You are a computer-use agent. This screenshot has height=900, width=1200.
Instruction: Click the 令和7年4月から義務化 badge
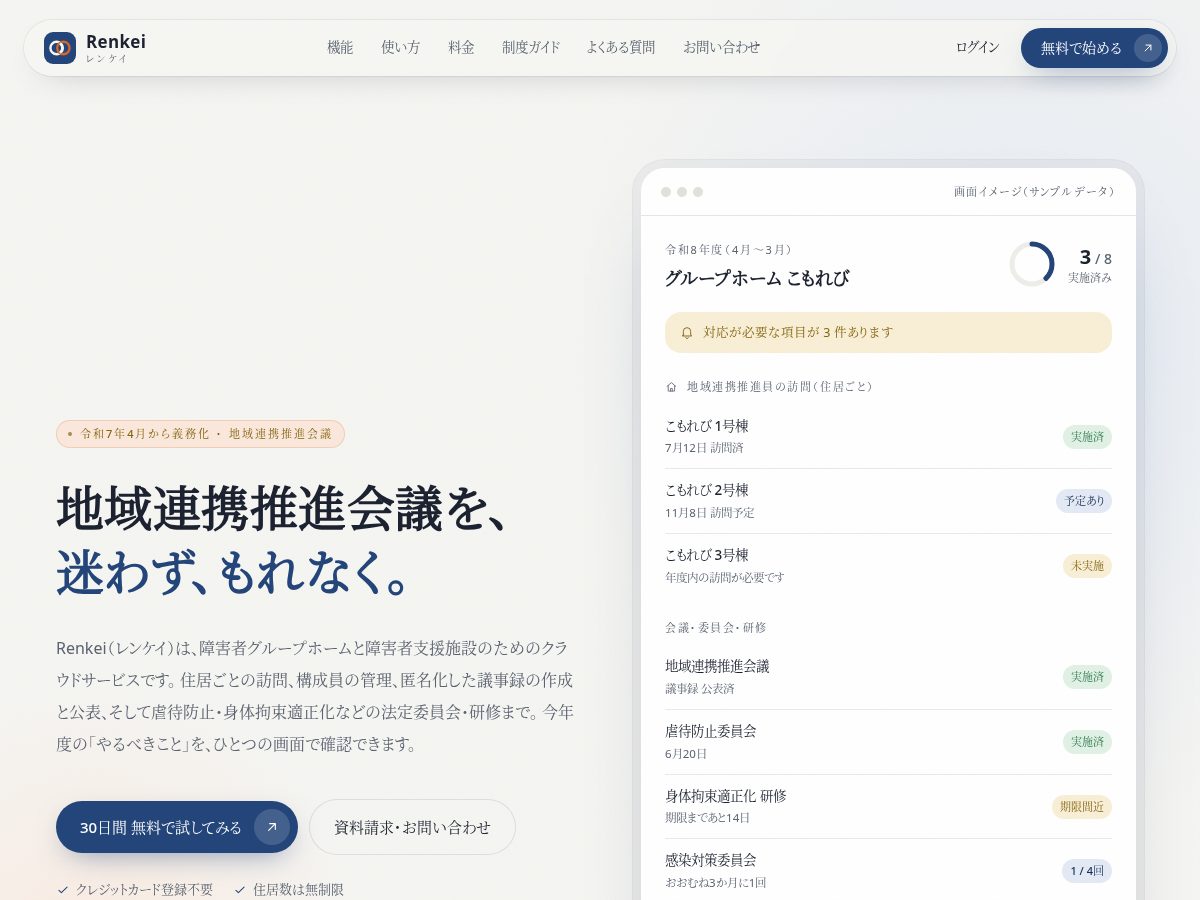point(200,434)
